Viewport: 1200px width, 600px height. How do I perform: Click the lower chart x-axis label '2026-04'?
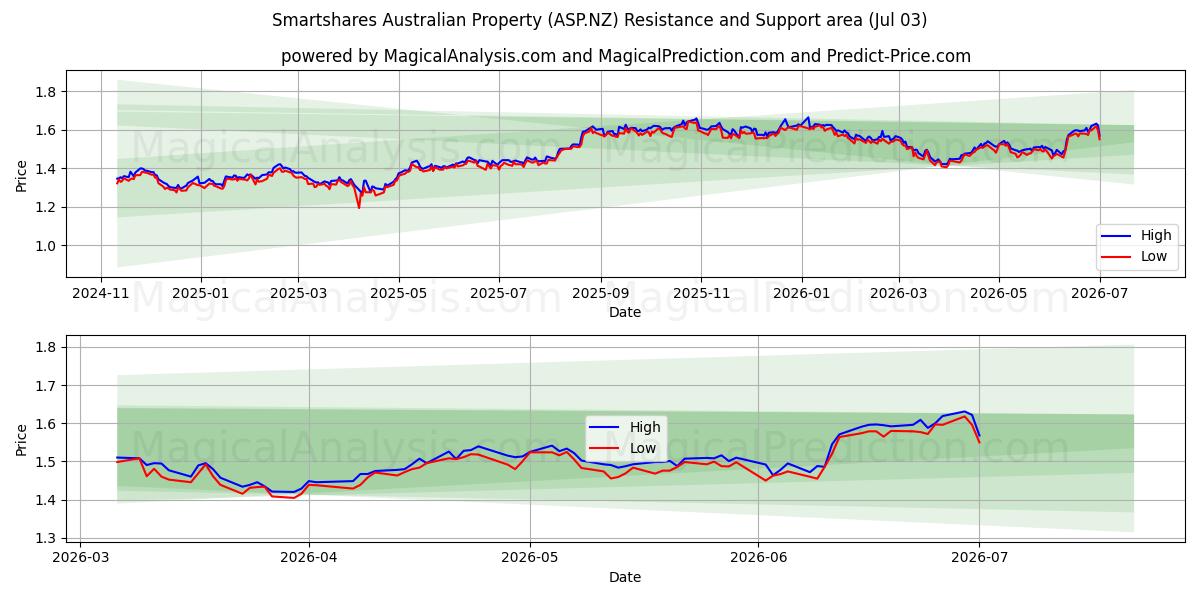pos(309,560)
